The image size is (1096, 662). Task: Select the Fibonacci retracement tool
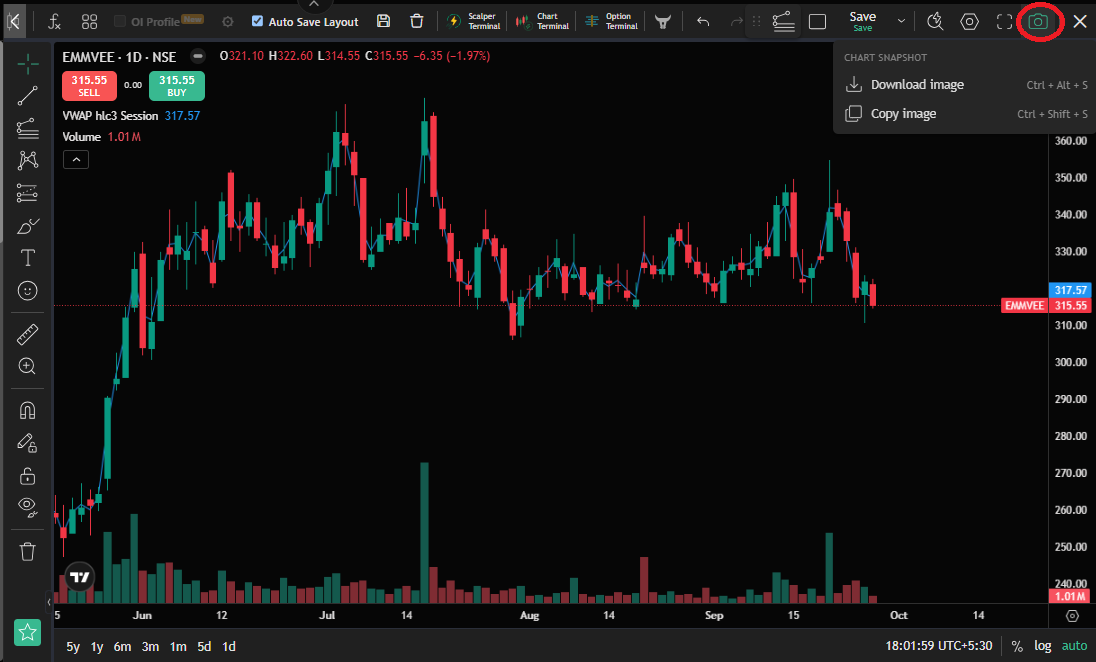pos(27,129)
